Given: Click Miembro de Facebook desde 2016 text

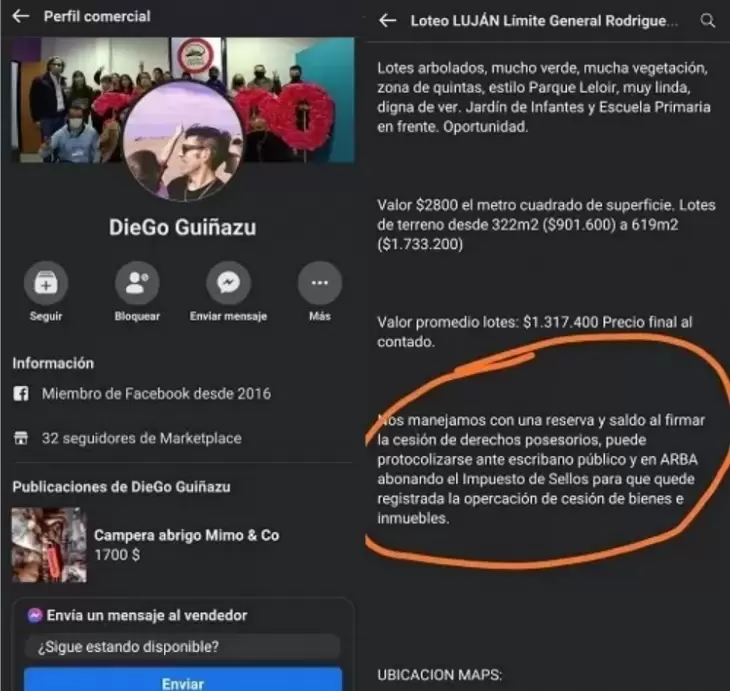Looking at the screenshot, I should pos(156,393).
